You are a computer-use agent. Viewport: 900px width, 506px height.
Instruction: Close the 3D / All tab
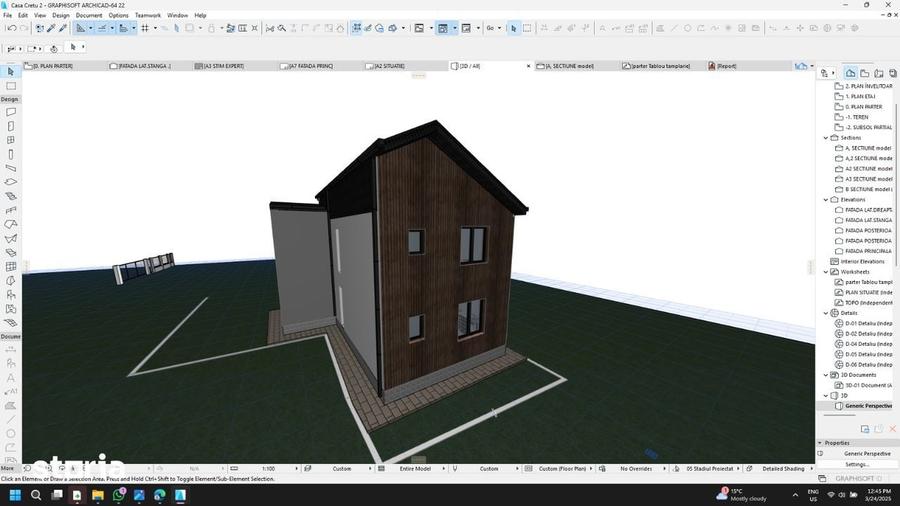(x=529, y=66)
